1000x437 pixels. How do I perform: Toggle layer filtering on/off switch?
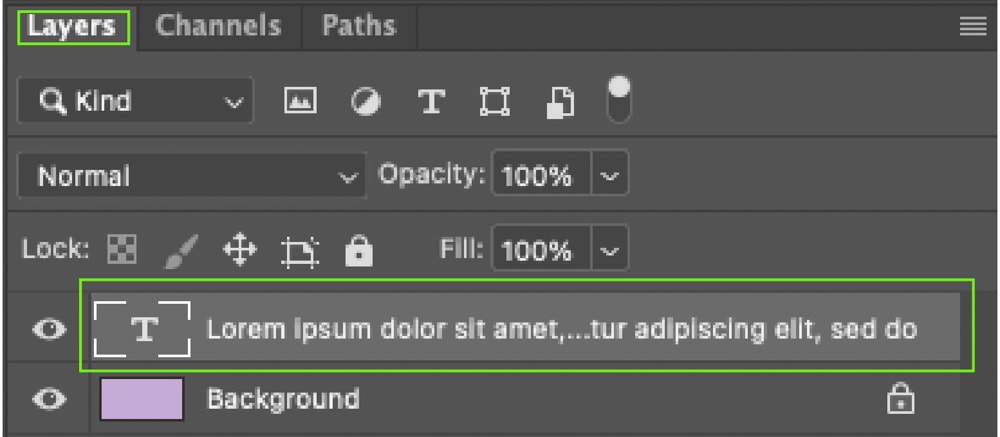click(x=619, y=99)
